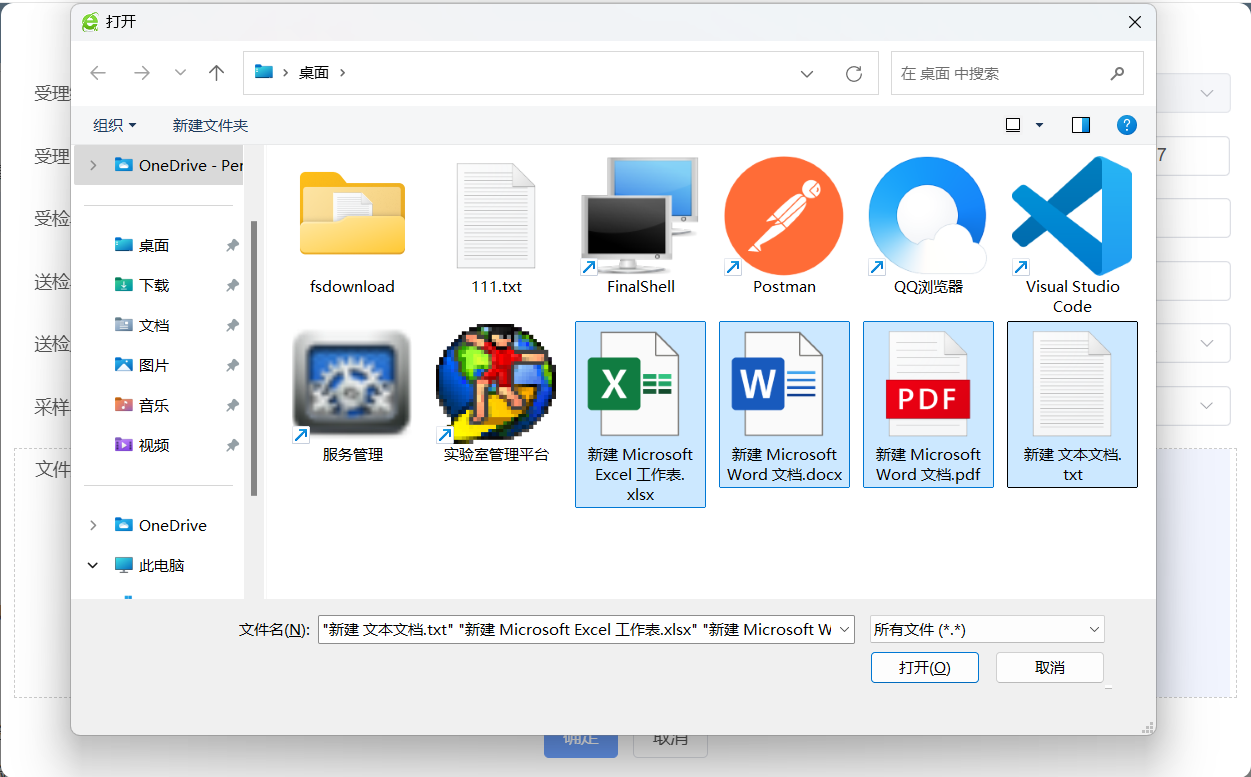
Task: Select 视频 in the navigation pane
Action: tap(154, 445)
